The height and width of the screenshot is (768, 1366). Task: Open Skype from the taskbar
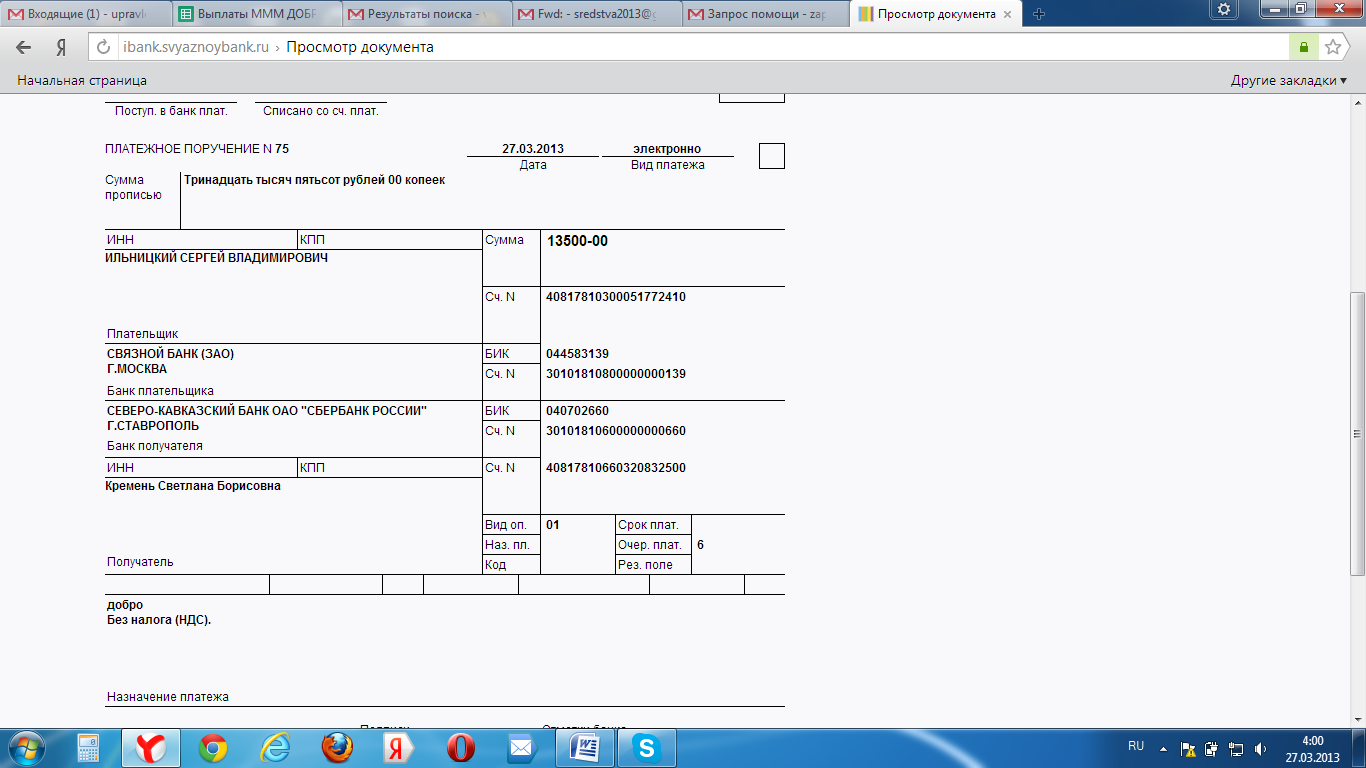click(x=647, y=747)
